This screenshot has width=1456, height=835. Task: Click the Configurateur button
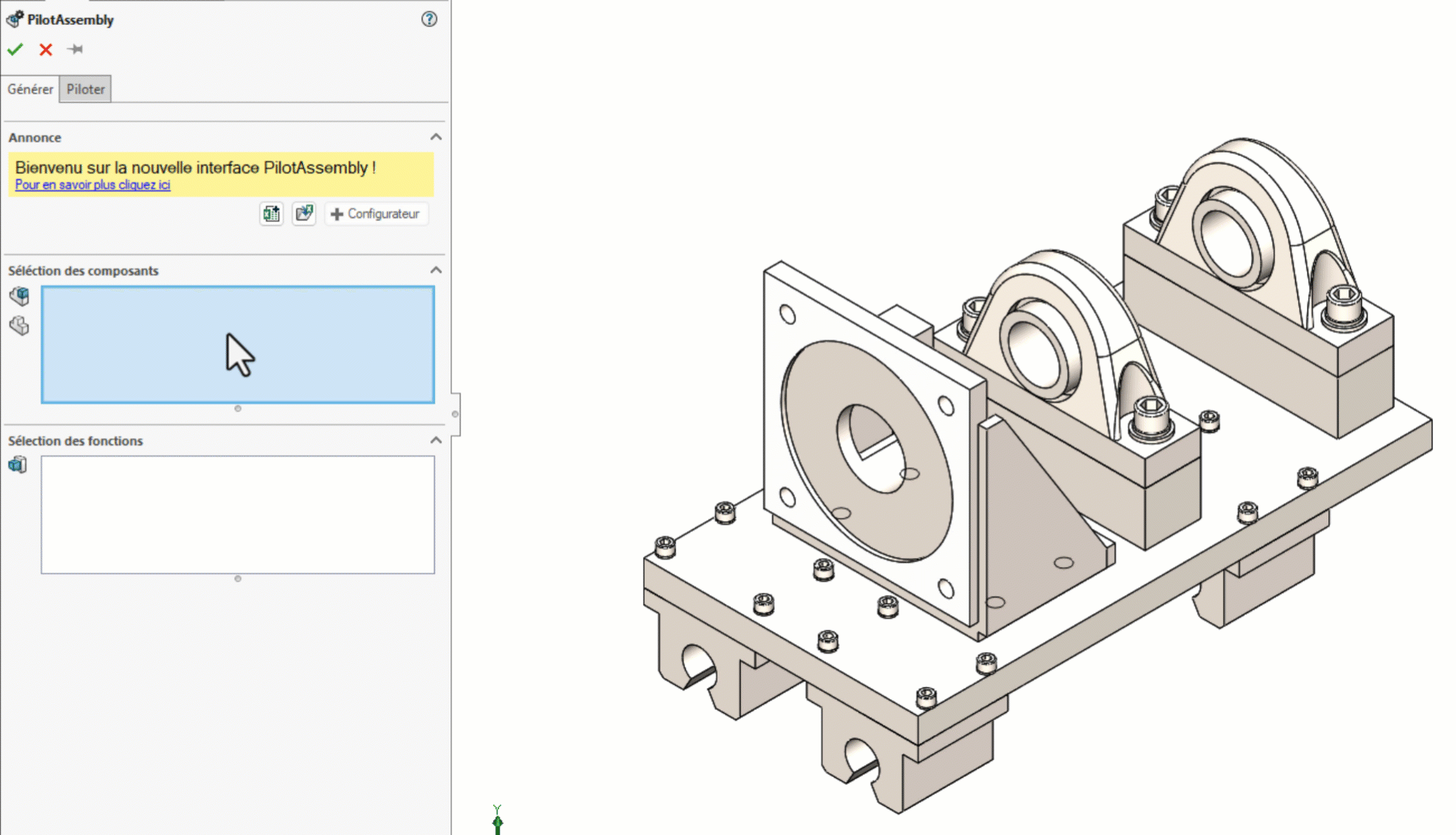pyautogui.click(x=376, y=214)
